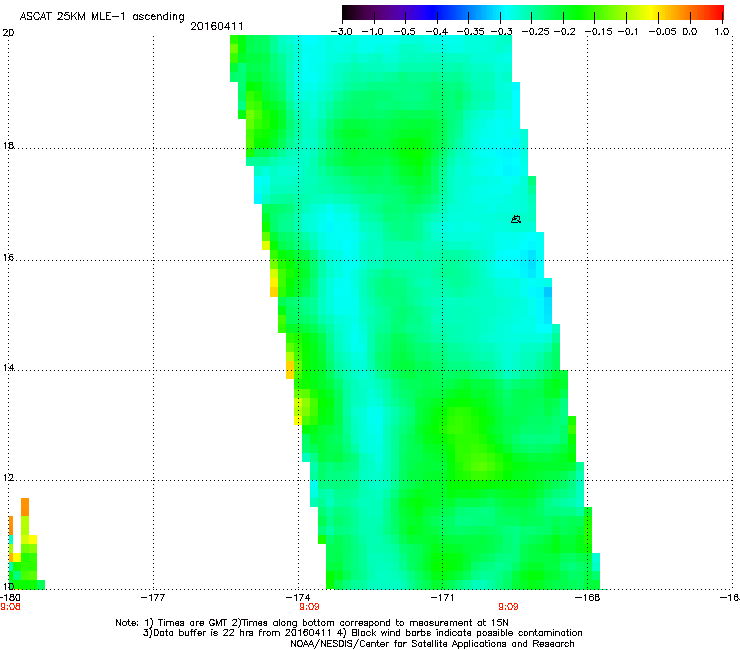Click the longitude label '-174'
This screenshot has width=740, height=650.
click(298, 598)
